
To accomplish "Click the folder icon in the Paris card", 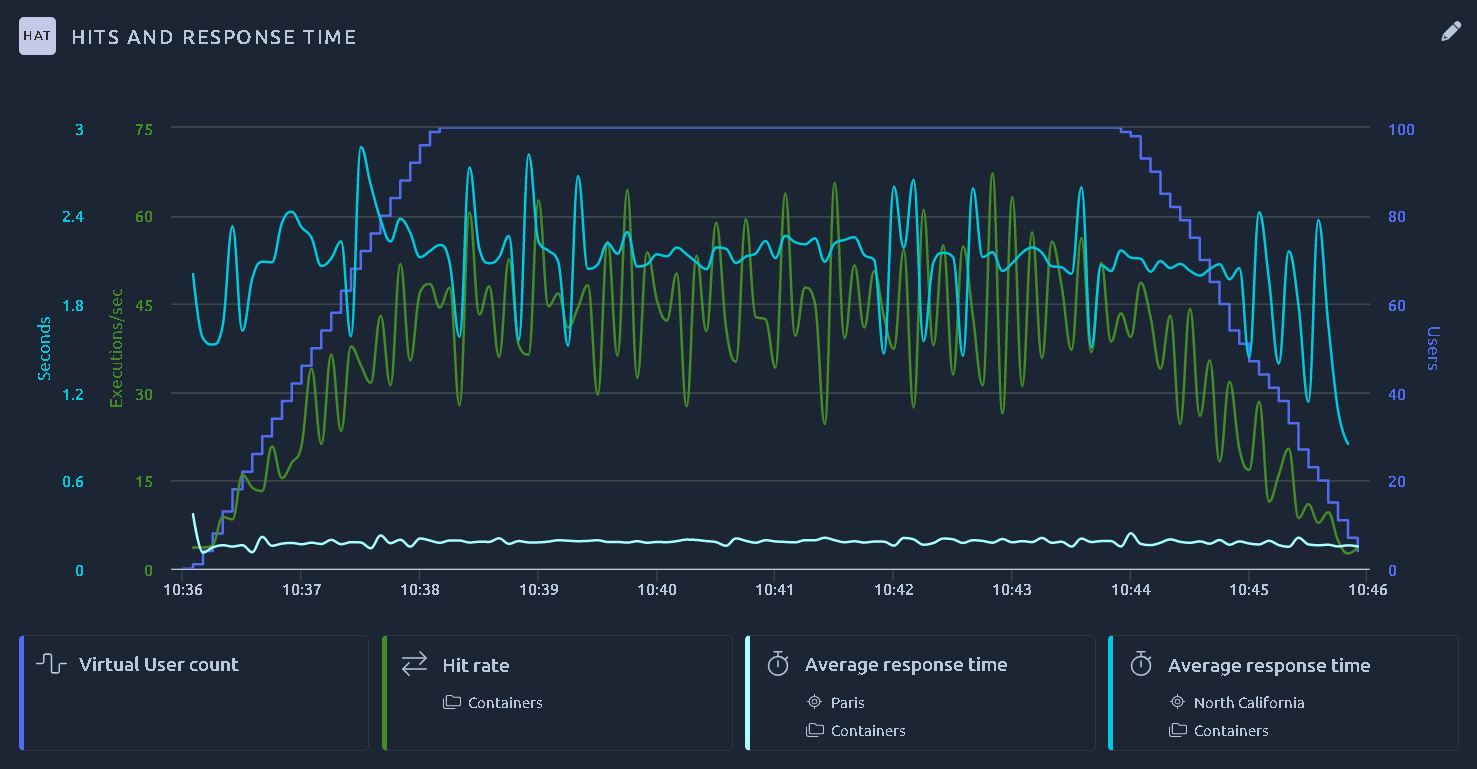I will pos(814,730).
